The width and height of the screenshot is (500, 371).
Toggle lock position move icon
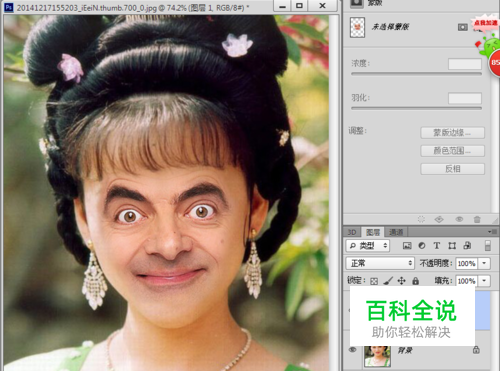[402, 281]
